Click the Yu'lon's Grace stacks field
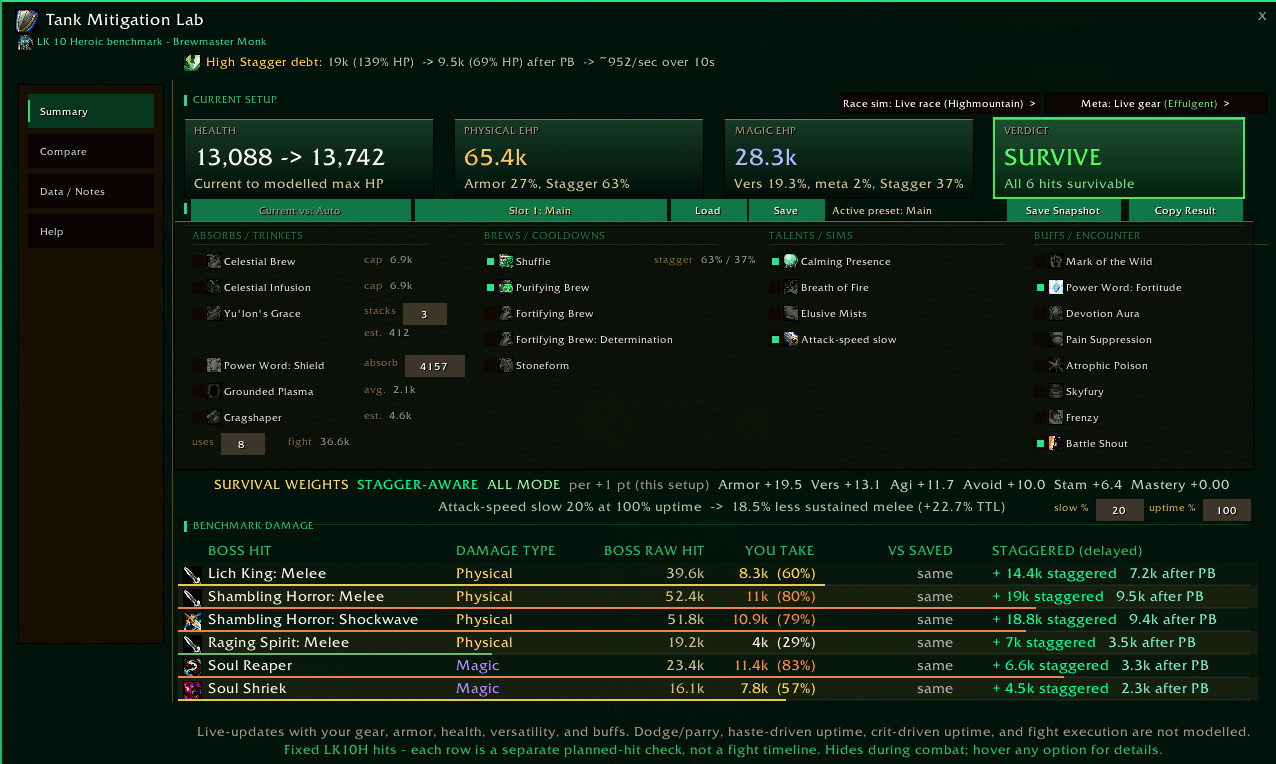 424,314
